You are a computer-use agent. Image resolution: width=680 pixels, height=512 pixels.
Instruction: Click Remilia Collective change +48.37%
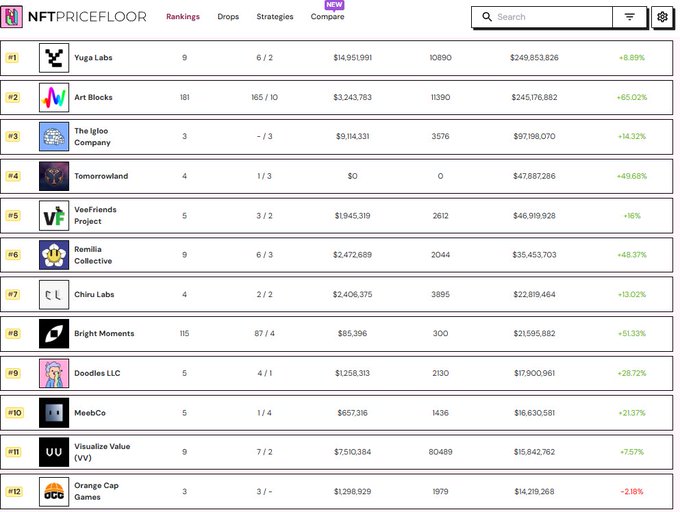coord(632,255)
